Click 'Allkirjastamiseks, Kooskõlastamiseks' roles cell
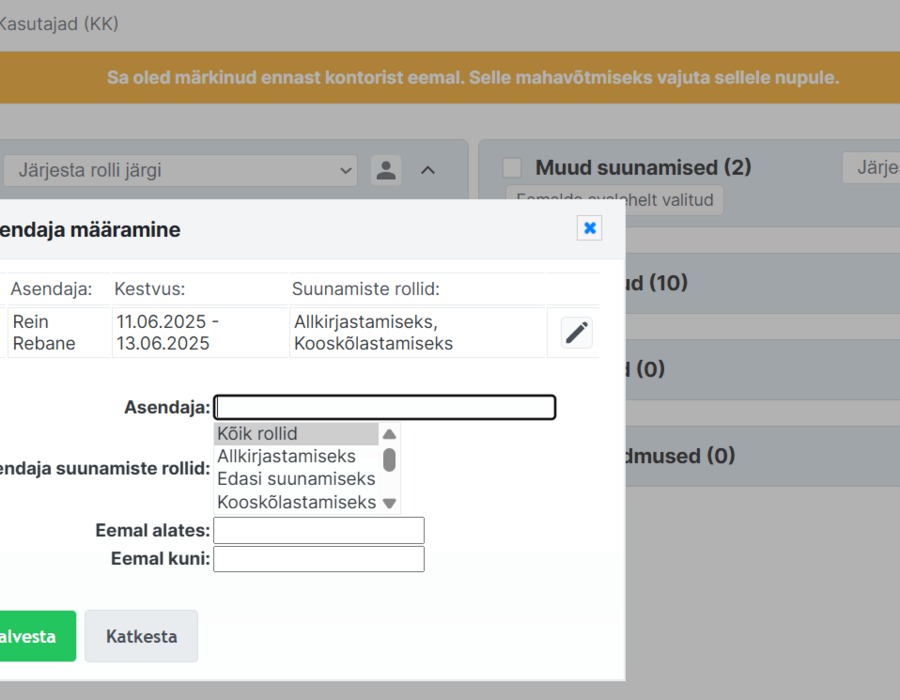Viewport: 900px width, 700px height. click(417, 333)
